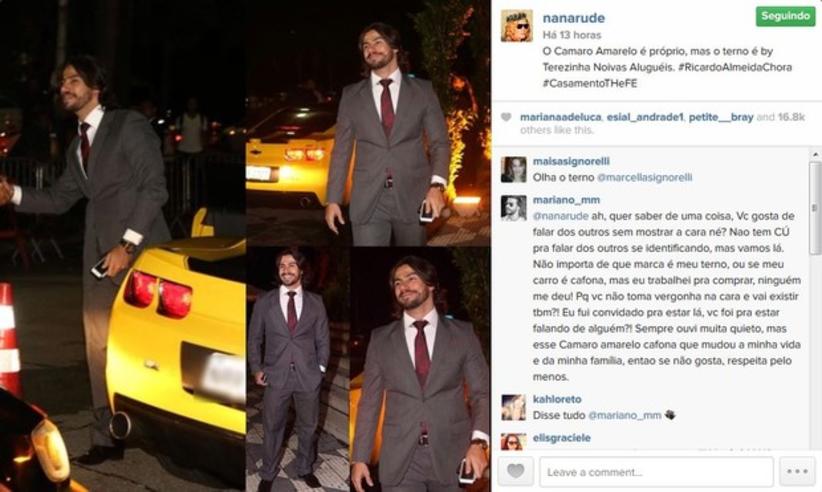The width and height of the screenshot is (822, 492).
Task: Click maisasignorelli commenter avatar
Action: click(513, 169)
